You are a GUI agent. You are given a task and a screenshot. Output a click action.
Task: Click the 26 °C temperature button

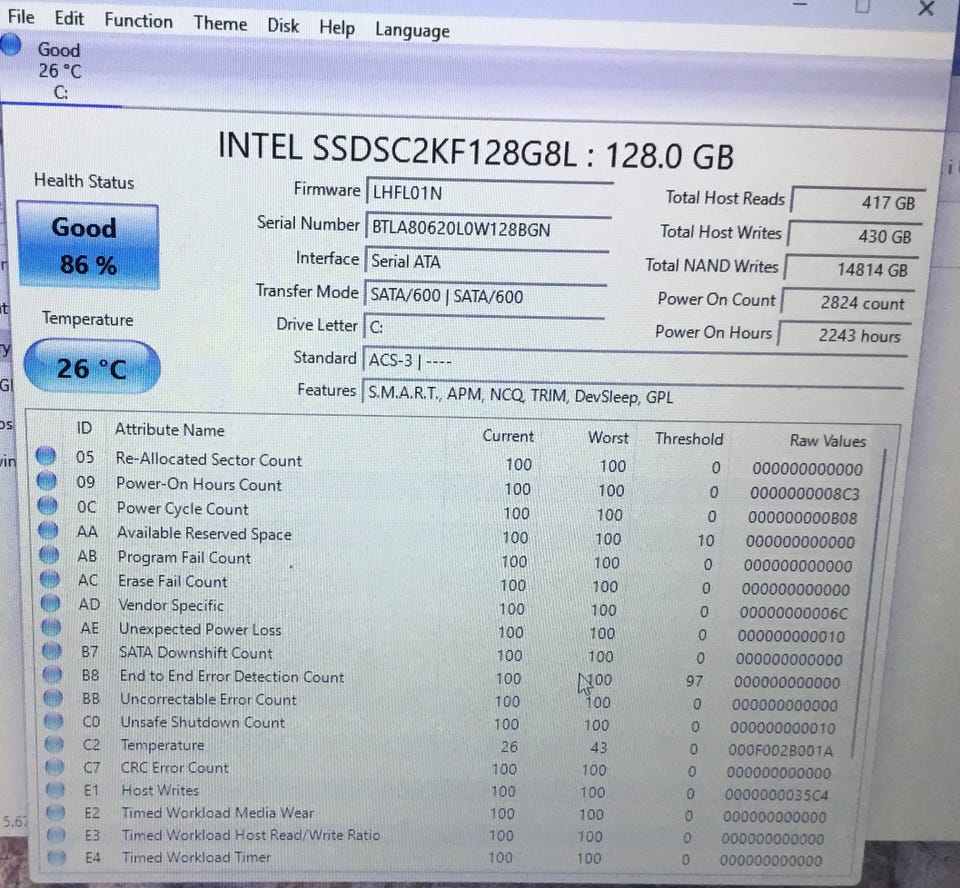pyautogui.click(x=92, y=367)
